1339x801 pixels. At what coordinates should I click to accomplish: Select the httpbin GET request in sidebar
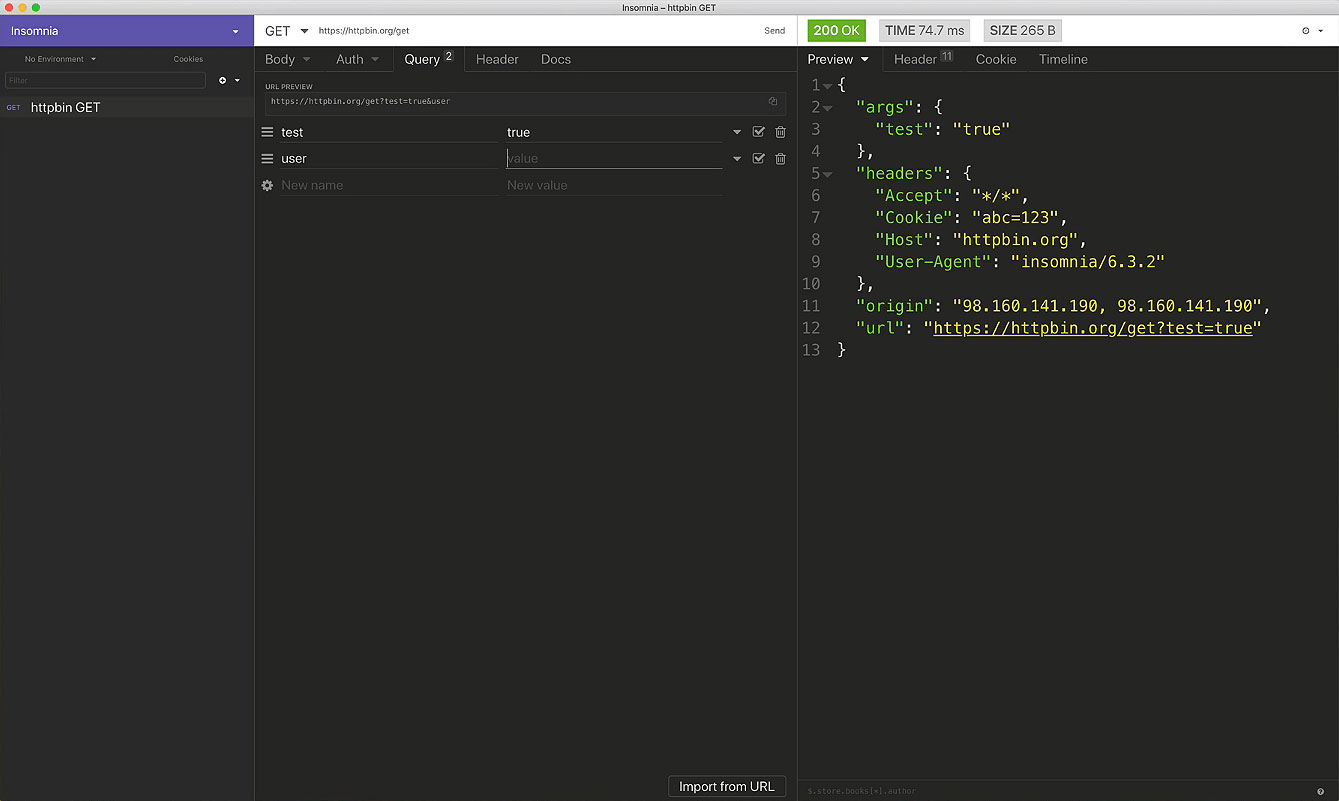[x=127, y=107]
